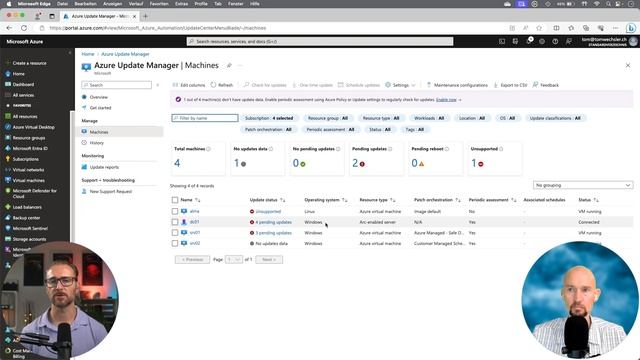
Task: Open New Support Request
Action: (111, 191)
